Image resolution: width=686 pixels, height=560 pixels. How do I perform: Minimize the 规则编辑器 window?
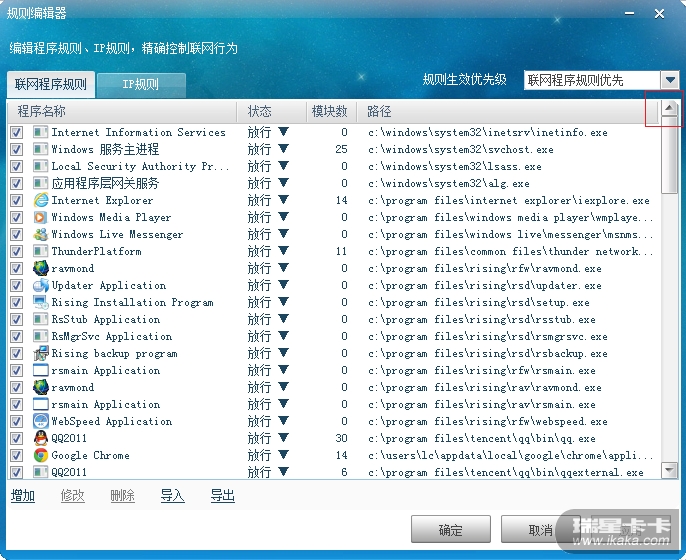coord(630,14)
